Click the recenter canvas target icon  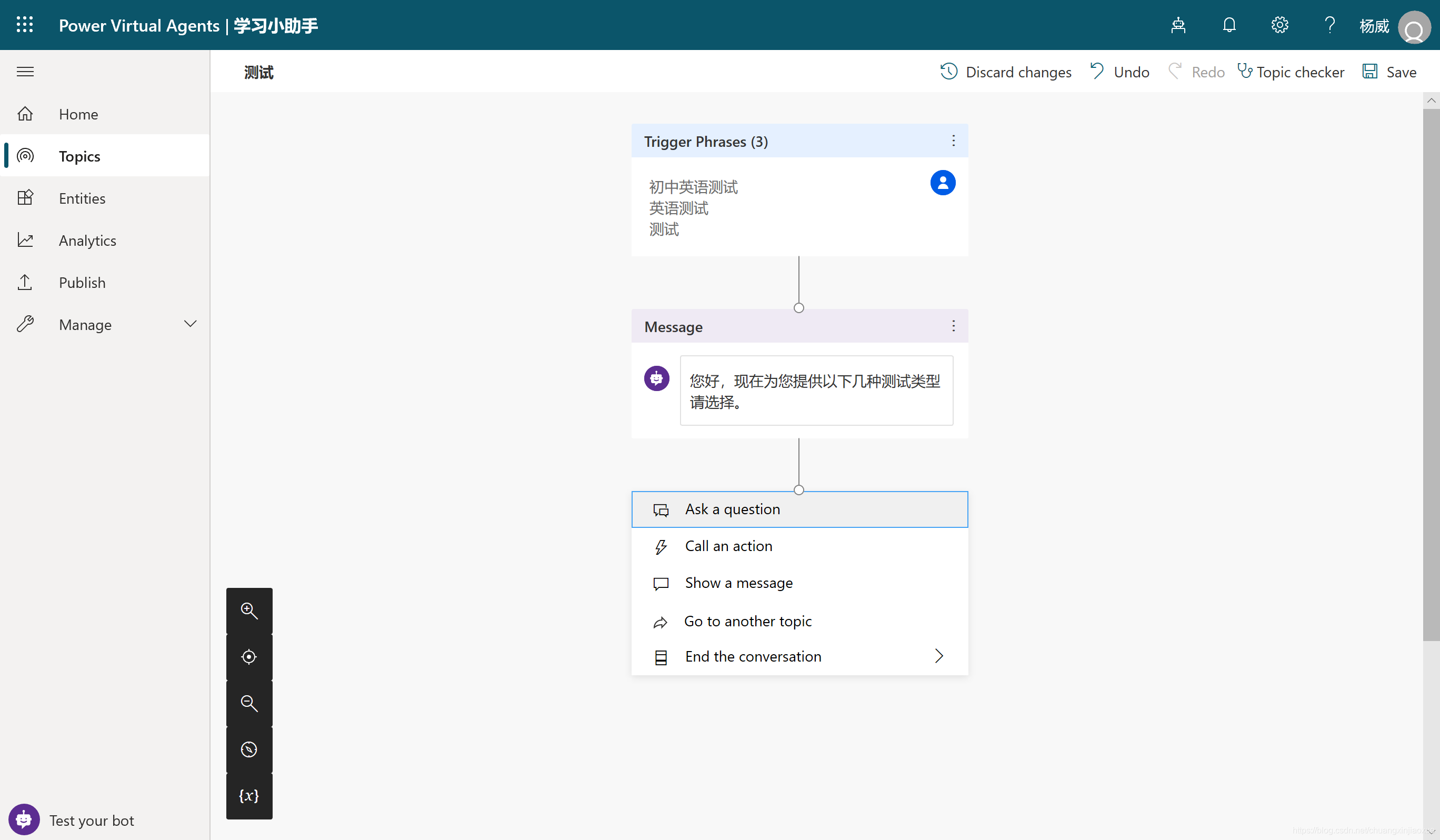[x=249, y=657]
